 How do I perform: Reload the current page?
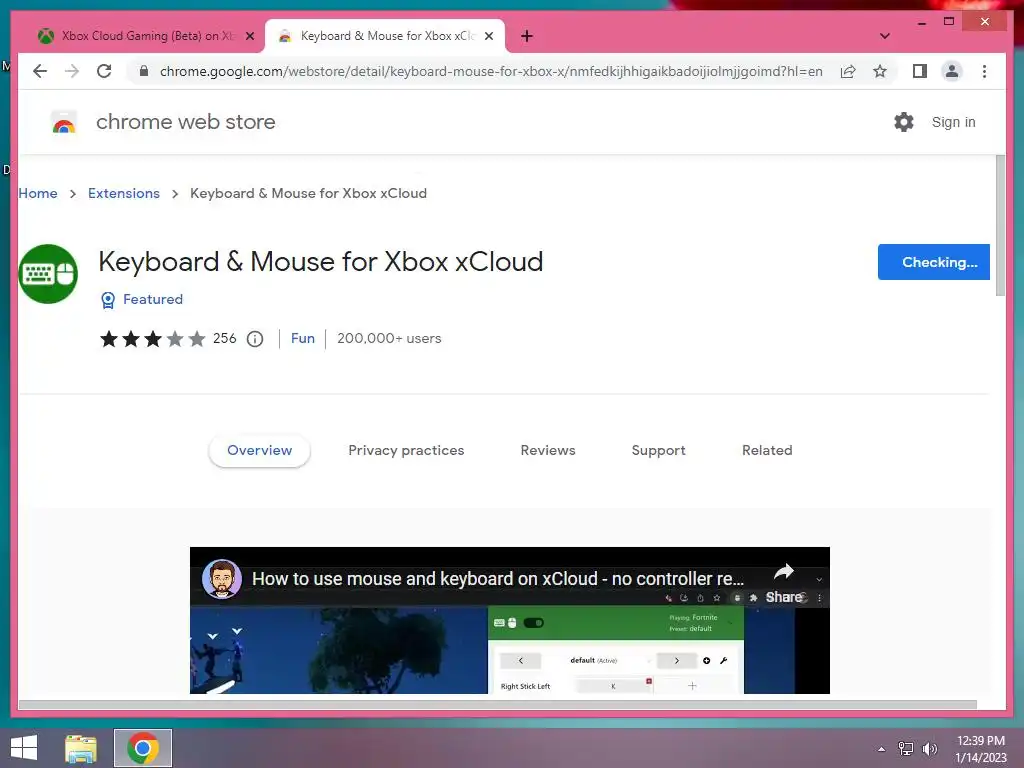coord(104,71)
